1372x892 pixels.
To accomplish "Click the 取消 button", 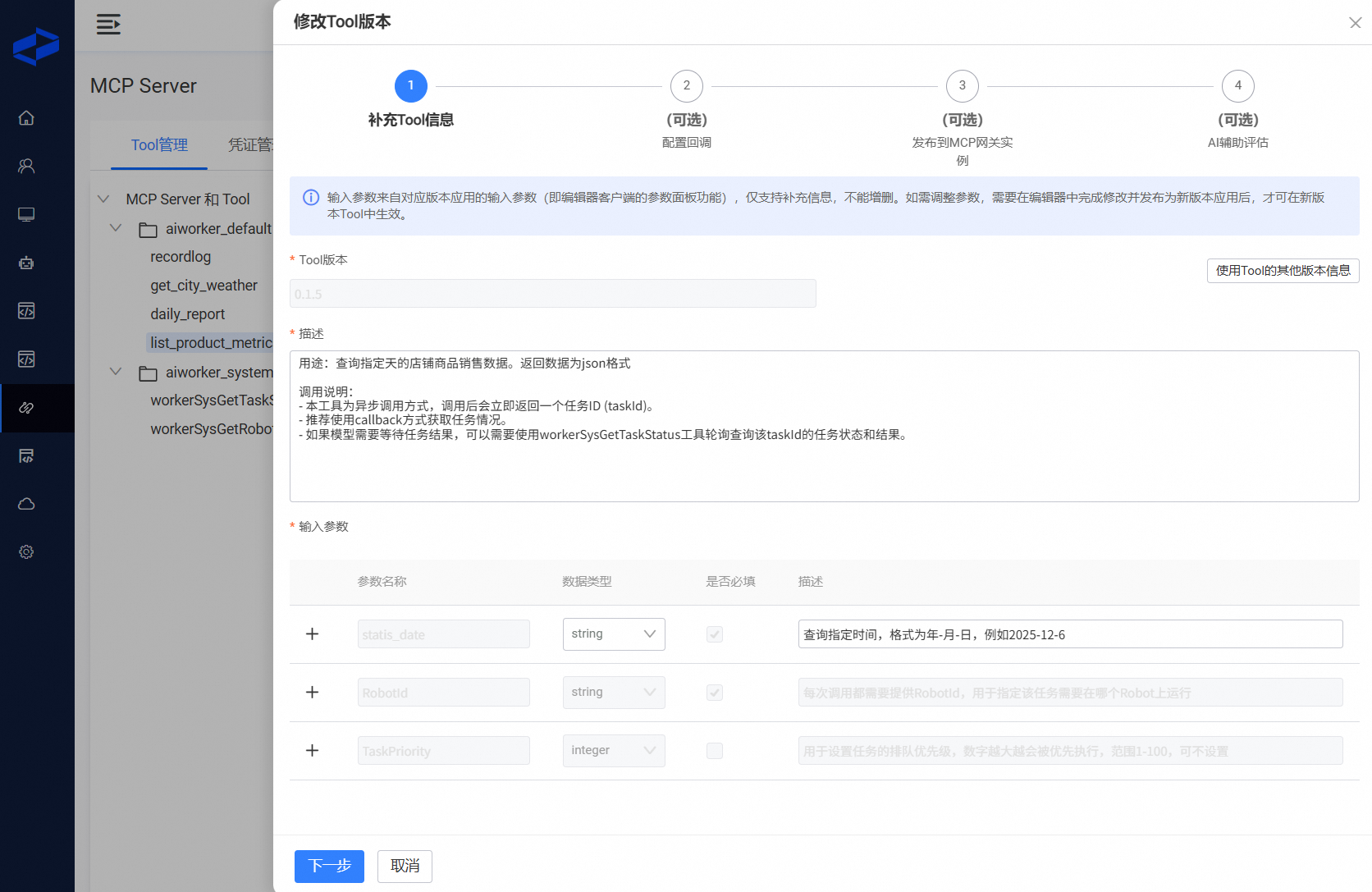I will (x=405, y=867).
